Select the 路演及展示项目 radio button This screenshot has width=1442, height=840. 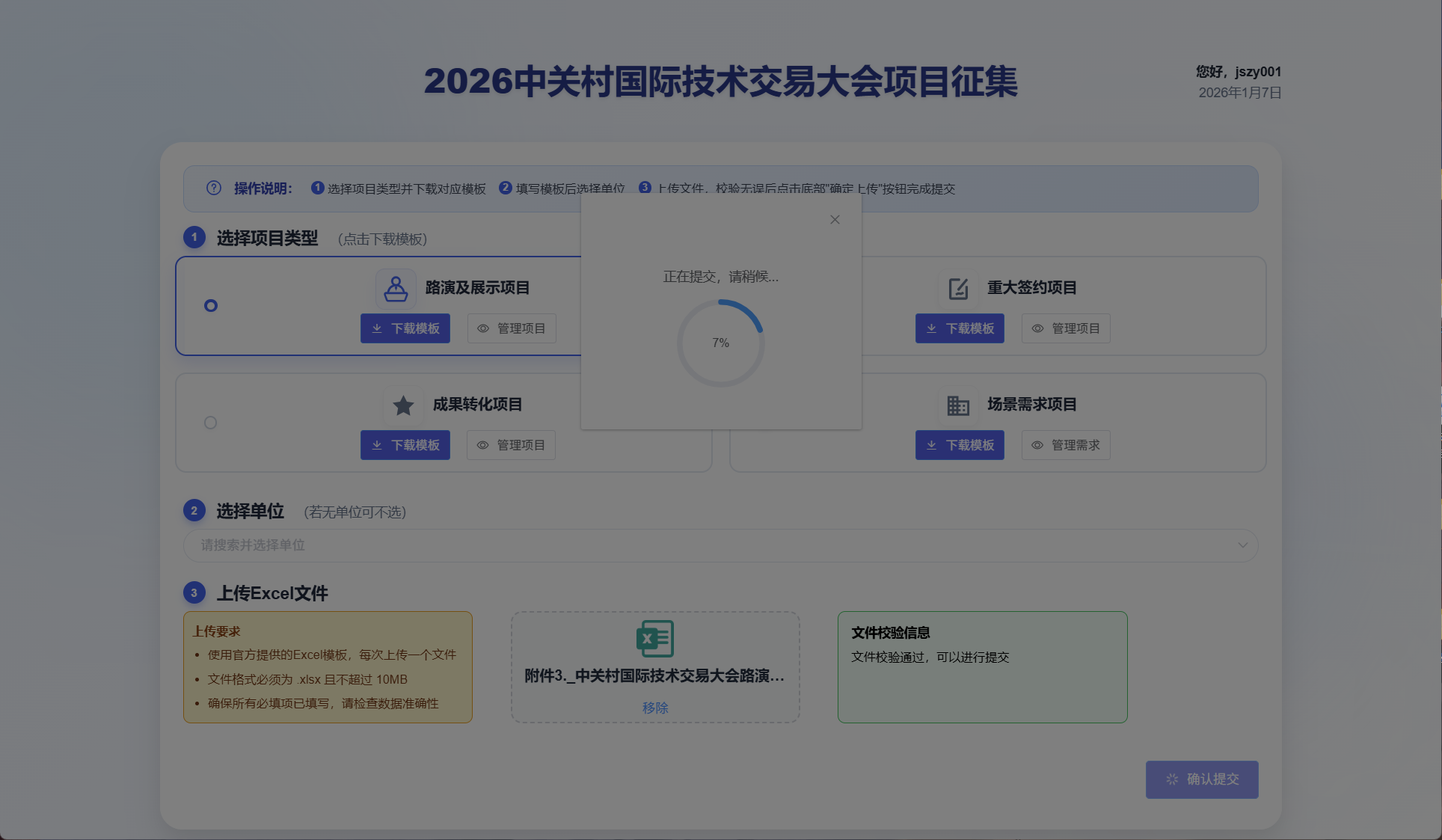pyautogui.click(x=211, y=306)
